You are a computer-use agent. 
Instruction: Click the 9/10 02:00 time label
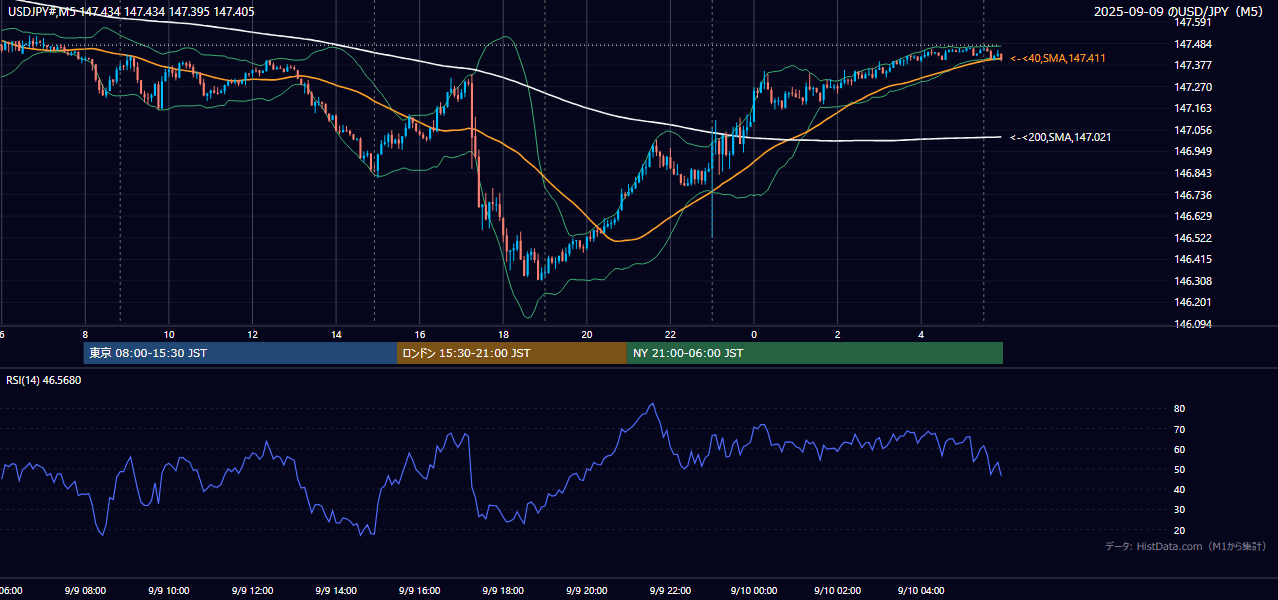[x=838, y=591]
